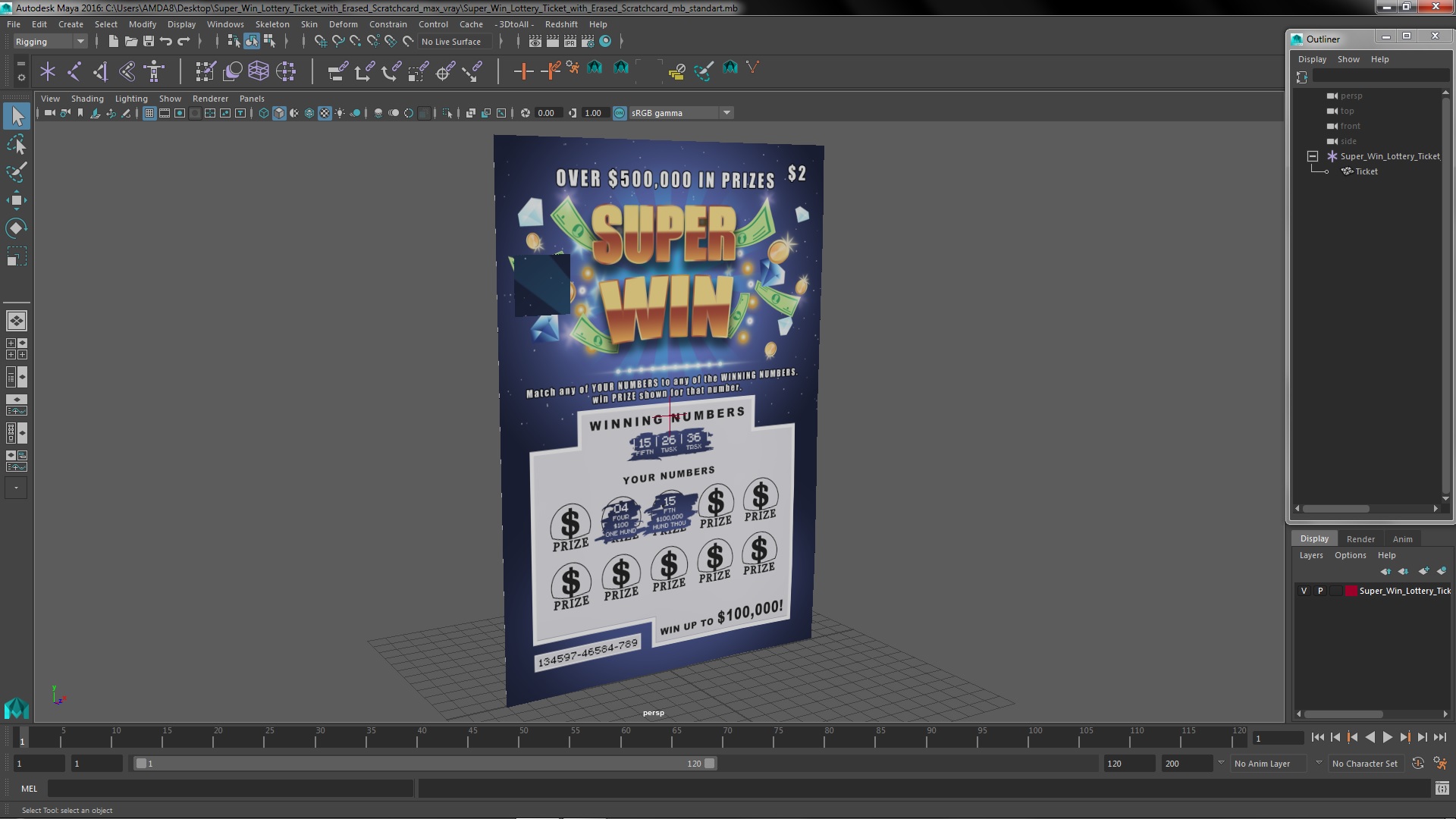1456x819 pixels.
Task: Click the MEL script language label
Action: point(29,789)
